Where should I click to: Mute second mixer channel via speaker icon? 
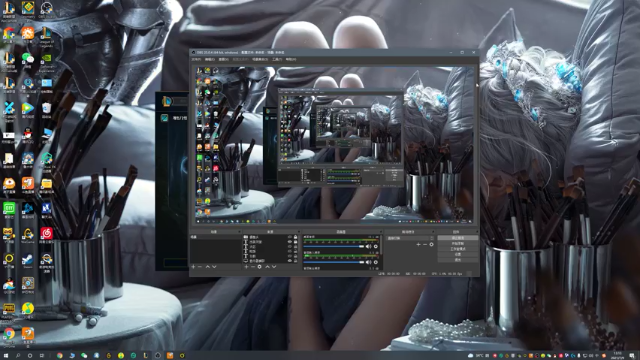click(369, 262)
